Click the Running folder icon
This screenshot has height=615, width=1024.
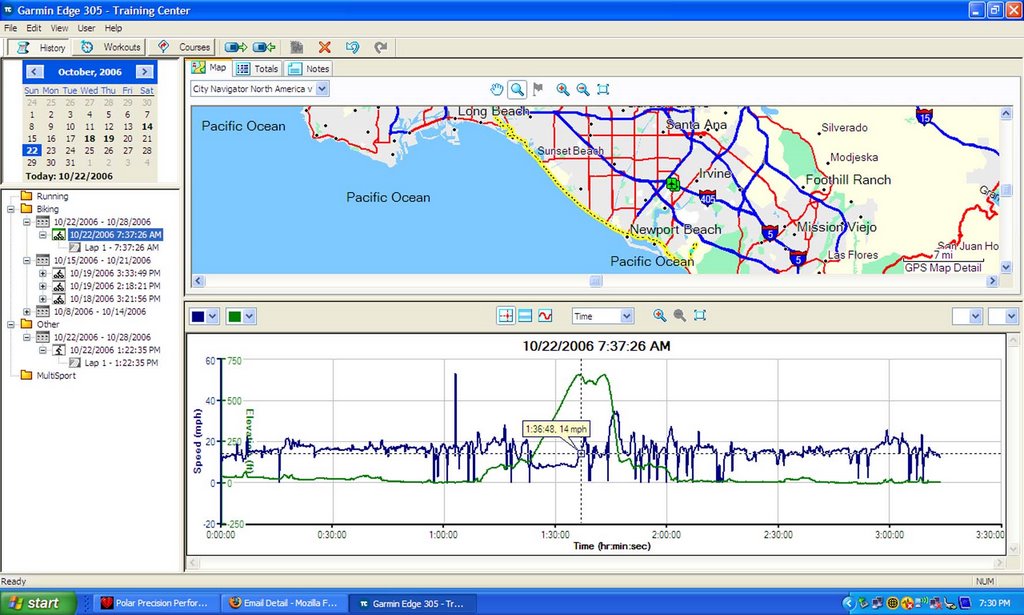tap(26, 196)
